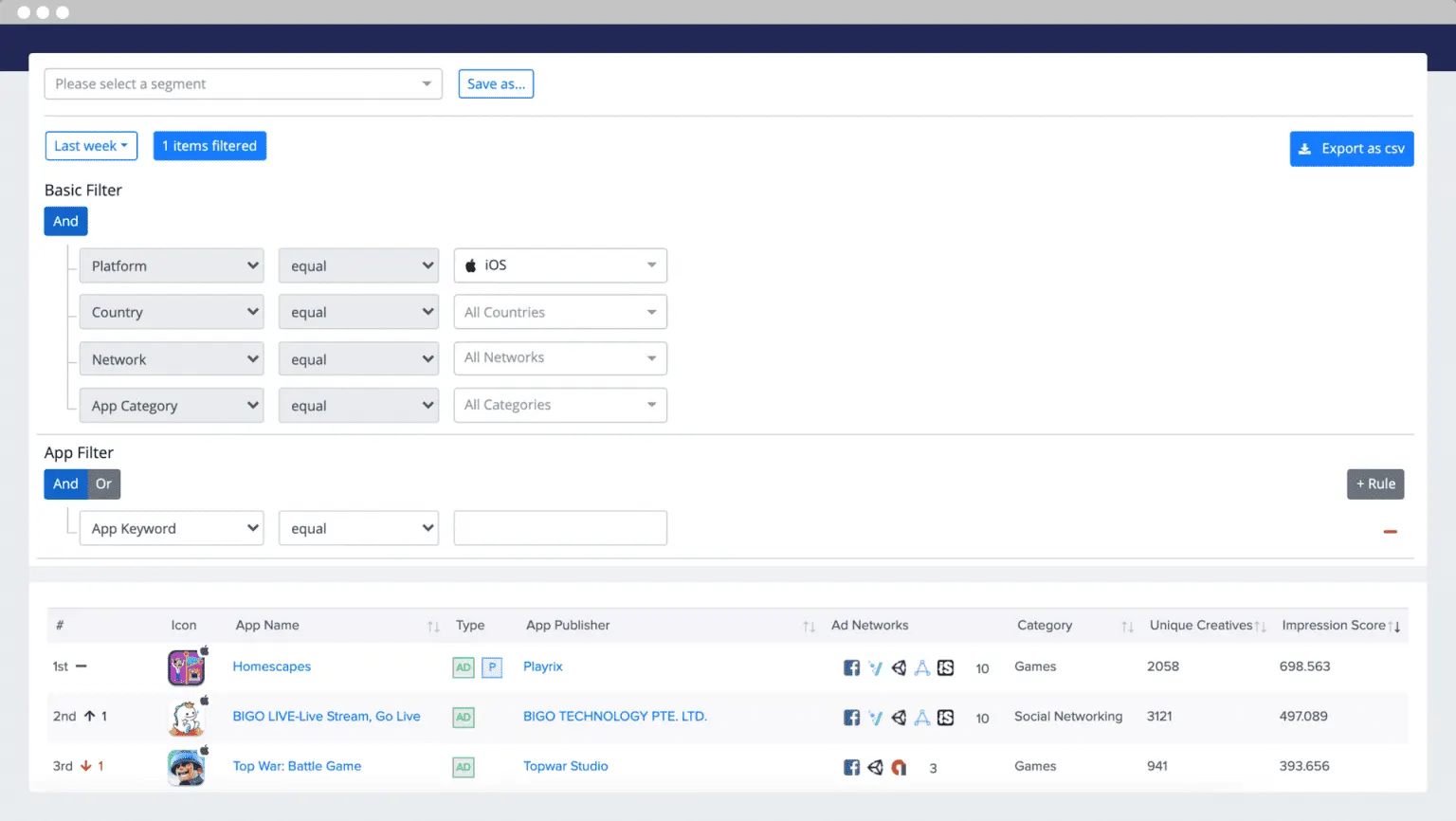Sort the table by App Name arrows
This screenshot has width=1456, height=821.
(x=433, y=627)
